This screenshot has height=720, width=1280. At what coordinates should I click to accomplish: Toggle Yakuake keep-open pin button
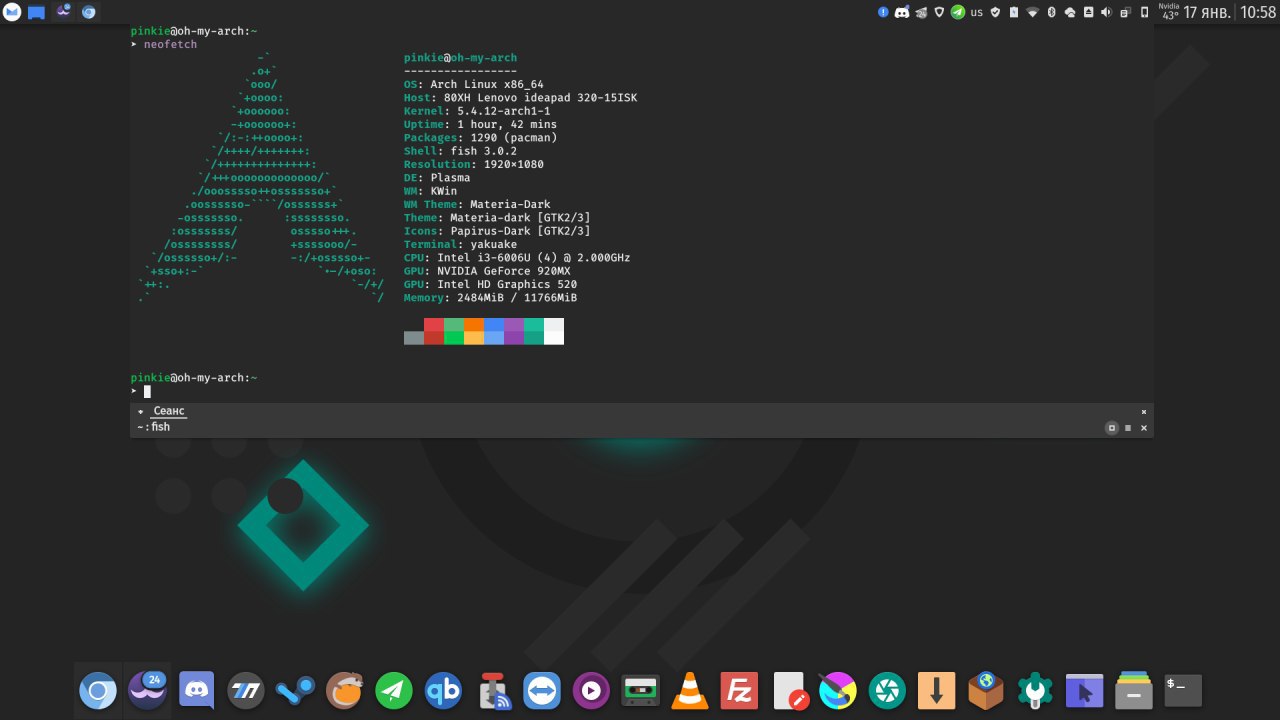click(x=1111, y=428)
